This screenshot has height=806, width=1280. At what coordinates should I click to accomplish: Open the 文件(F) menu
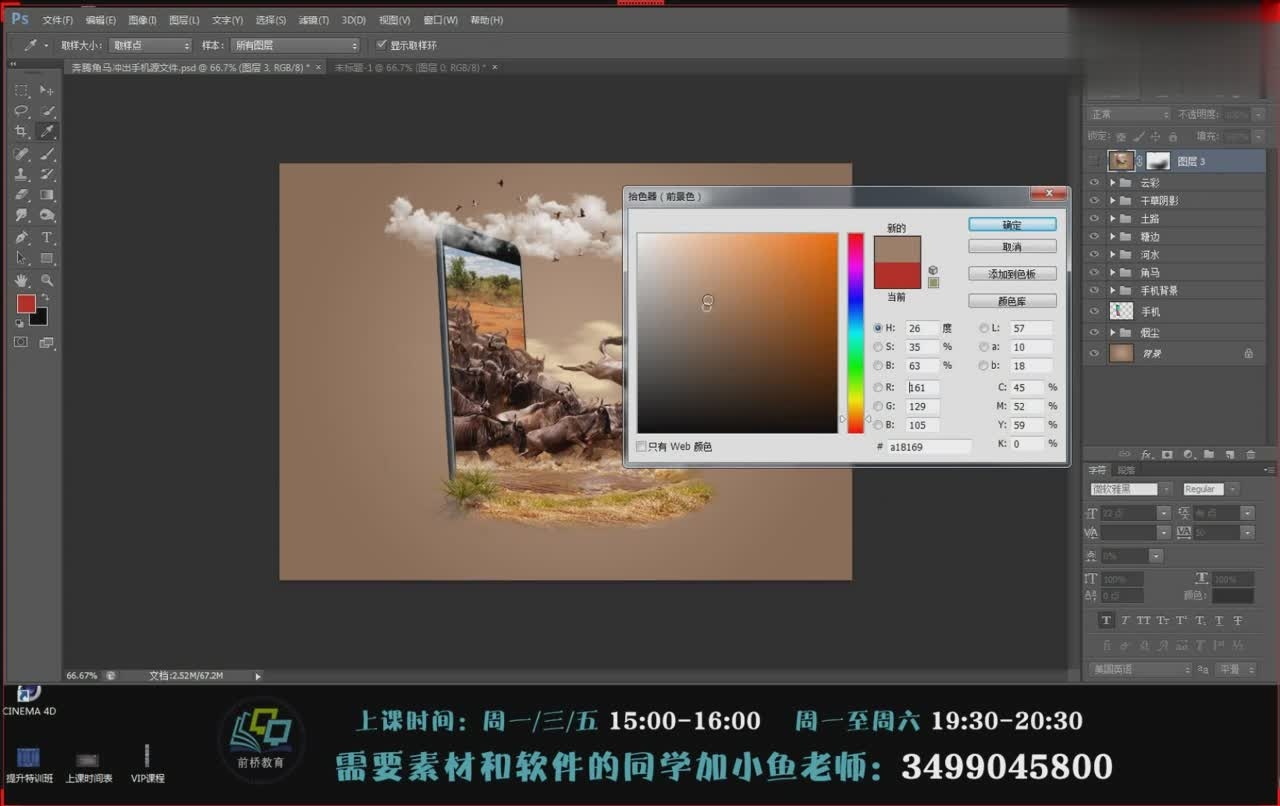click(x=57, y=20)
